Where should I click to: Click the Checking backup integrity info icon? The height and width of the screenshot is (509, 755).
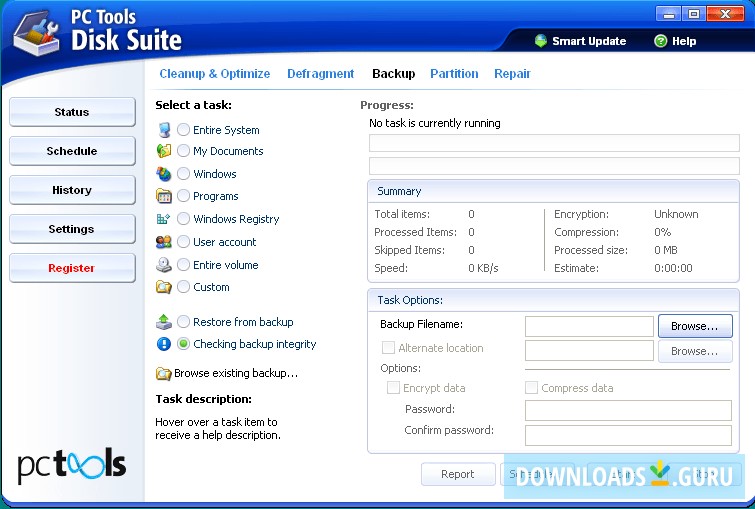click(164, 344)
